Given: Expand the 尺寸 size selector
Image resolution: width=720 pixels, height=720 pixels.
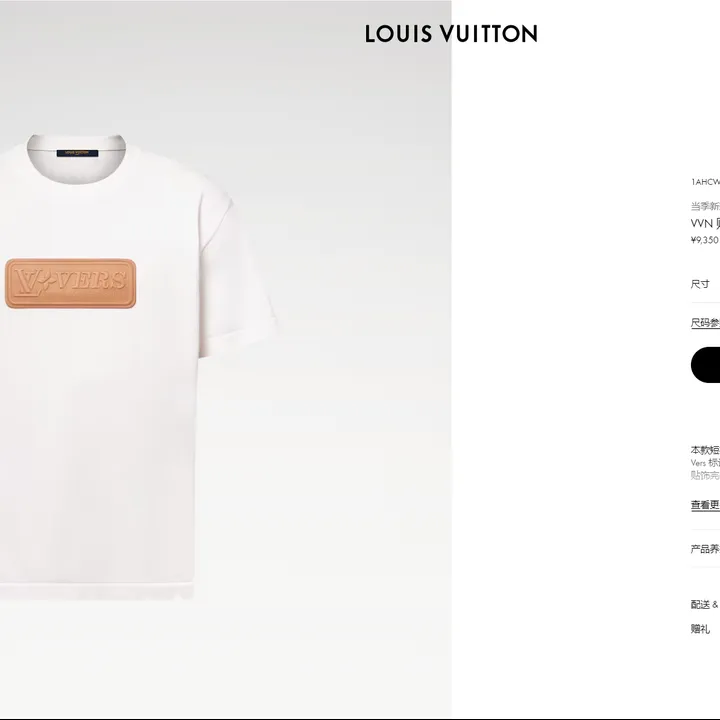Looking at the screenshot, I should pos(705,284).
